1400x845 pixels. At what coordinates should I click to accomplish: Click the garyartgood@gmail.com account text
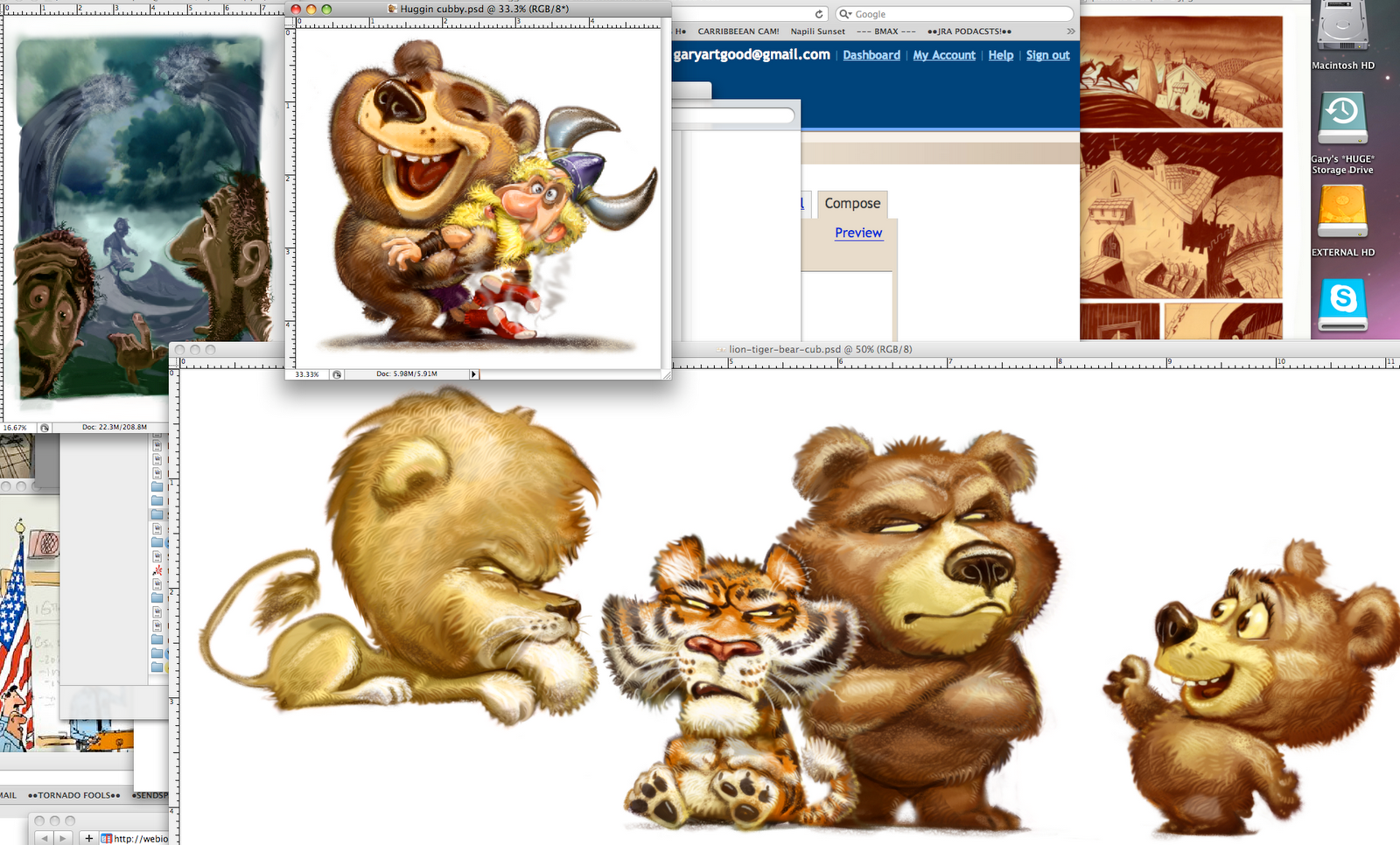pyautogui.click(x=752, y=54)
